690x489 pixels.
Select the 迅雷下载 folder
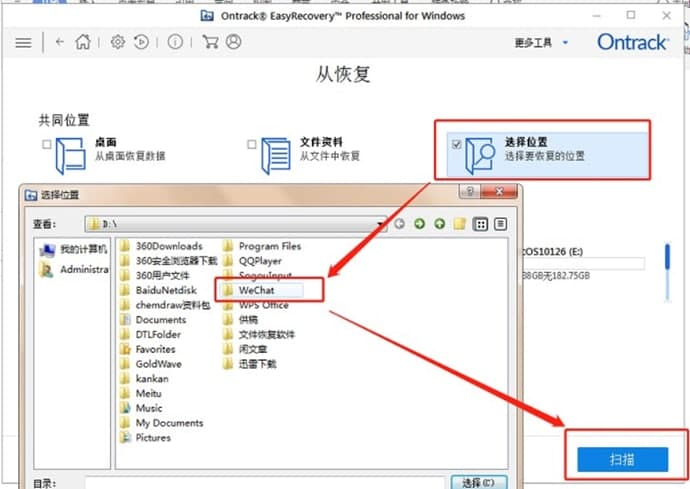[x=250, y=364]
